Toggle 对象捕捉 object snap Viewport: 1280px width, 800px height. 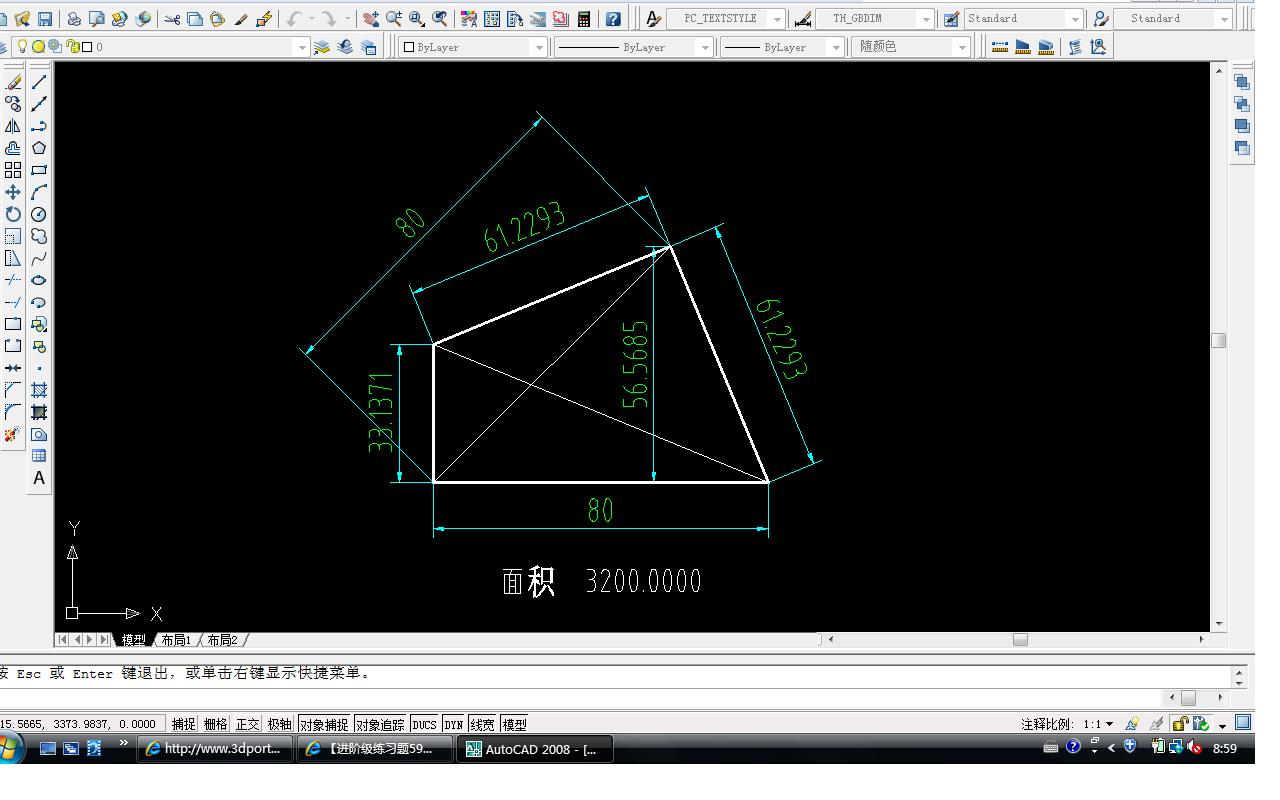point(324,724)
